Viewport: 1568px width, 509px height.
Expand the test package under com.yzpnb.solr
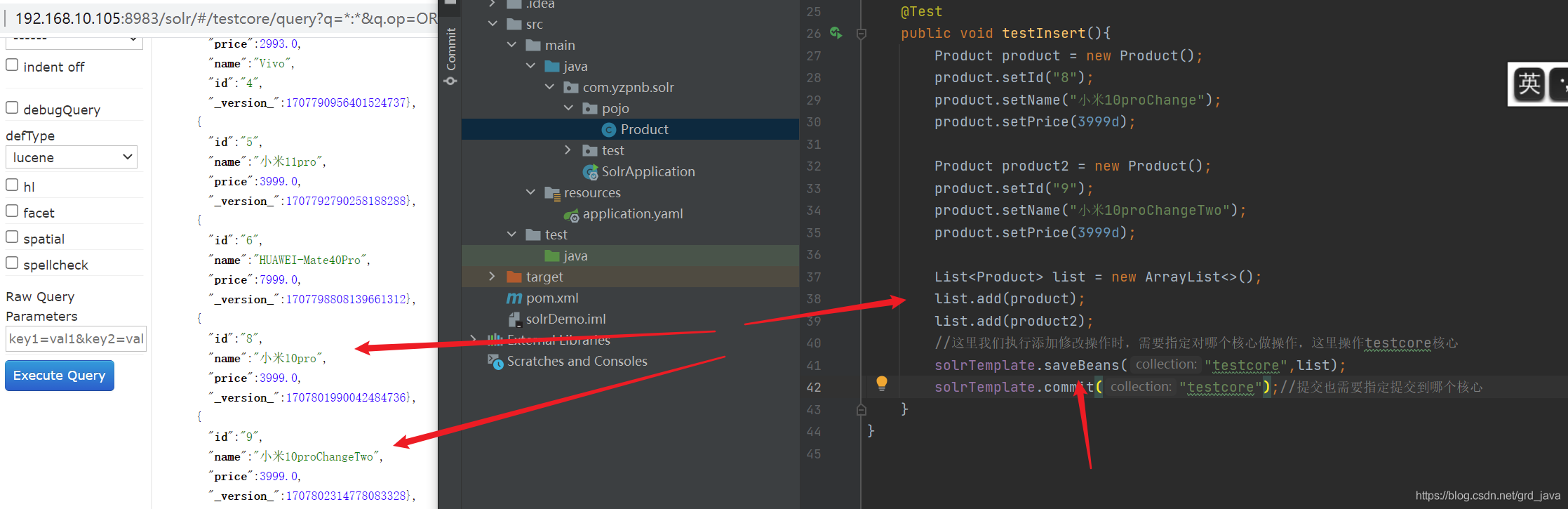click(568, 150)
